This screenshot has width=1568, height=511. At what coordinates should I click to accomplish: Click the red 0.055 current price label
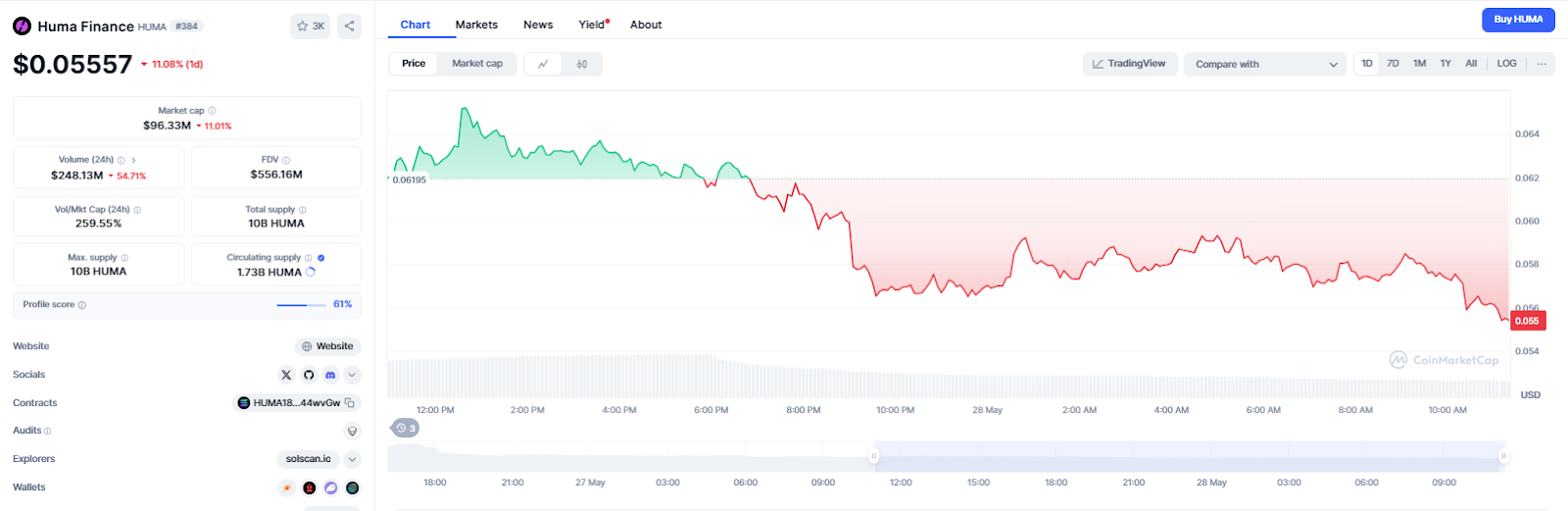coord(1528,321)
